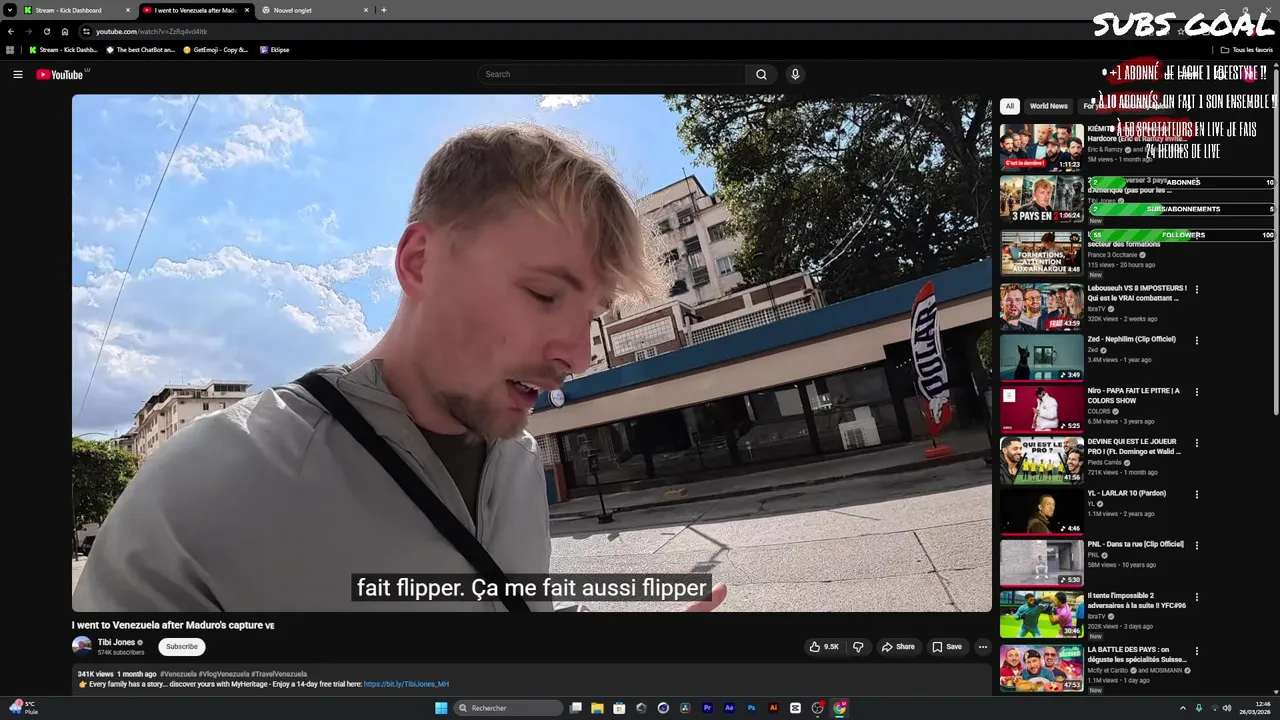View site information icon in address bar
The height and width of the screenshot is (720, 1280).
(x=86, y=31)
